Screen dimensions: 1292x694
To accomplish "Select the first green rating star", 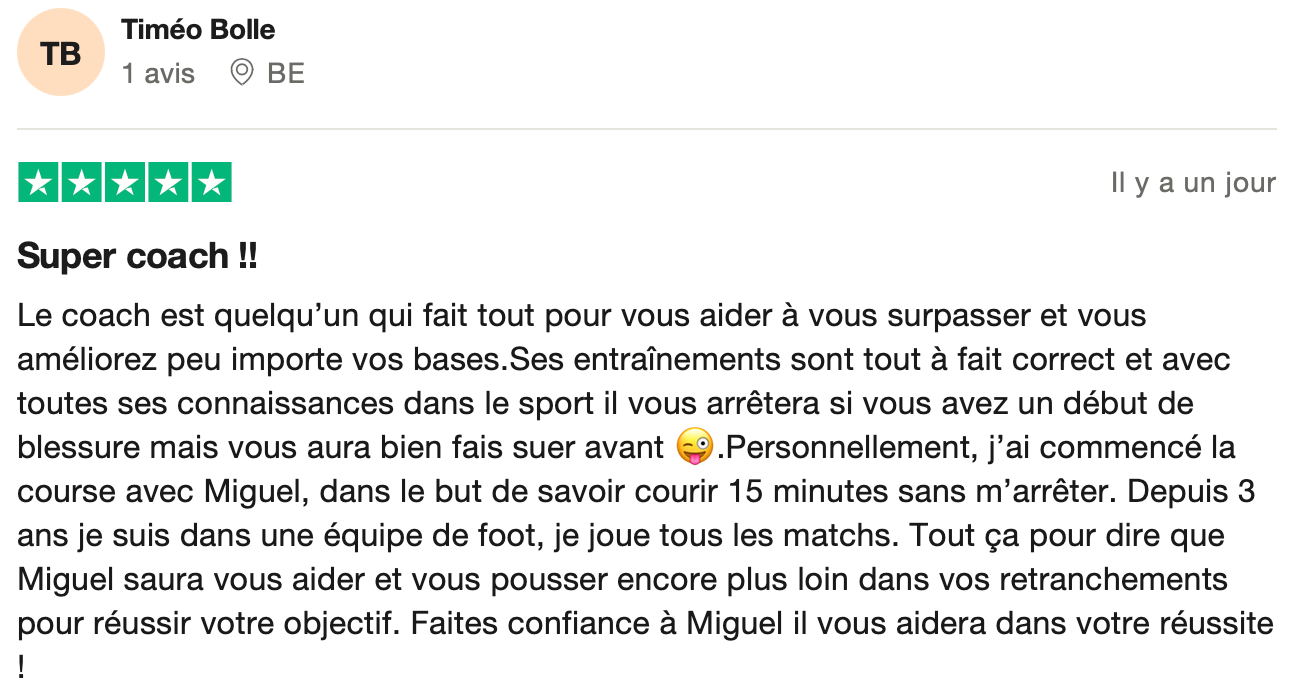I will click(39, 183).
